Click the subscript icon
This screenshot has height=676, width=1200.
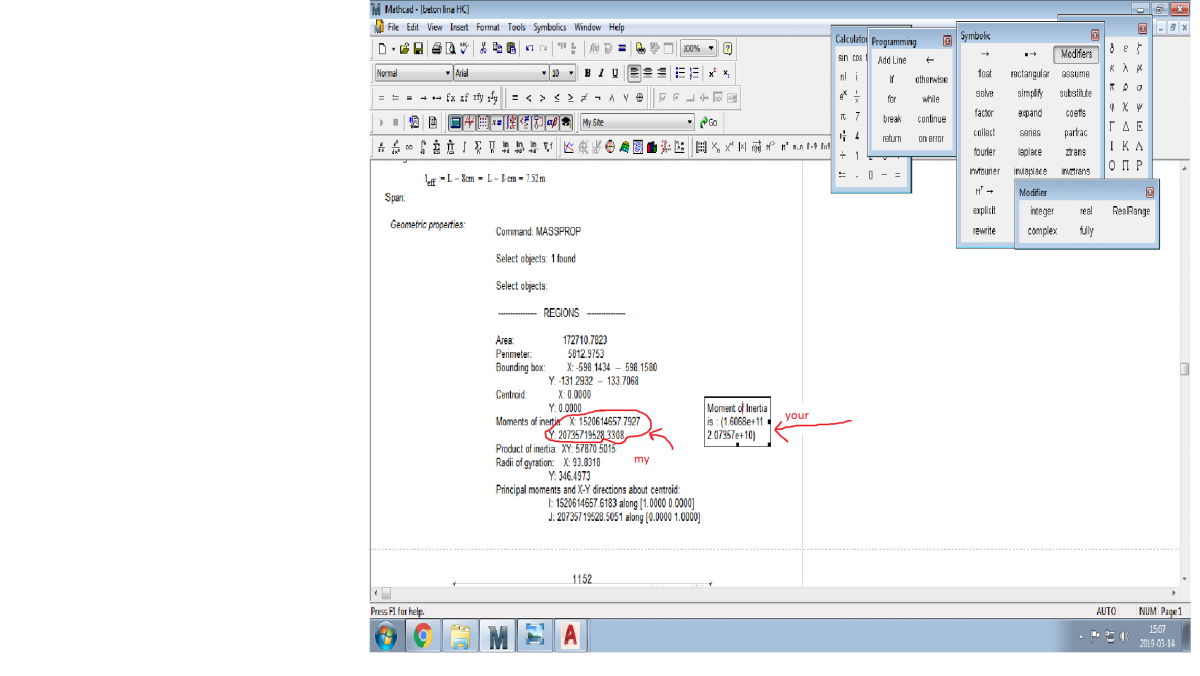(726, 73)
